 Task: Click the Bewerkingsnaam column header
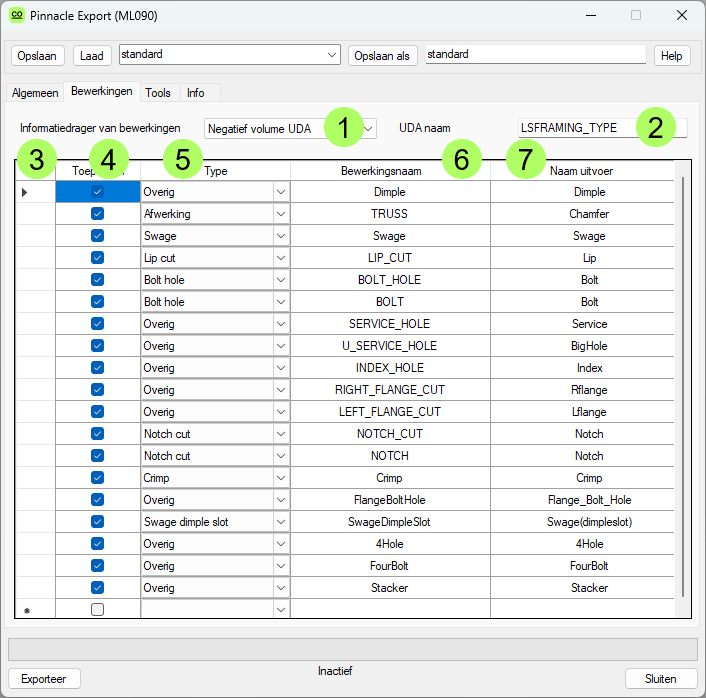click(390, 171)
